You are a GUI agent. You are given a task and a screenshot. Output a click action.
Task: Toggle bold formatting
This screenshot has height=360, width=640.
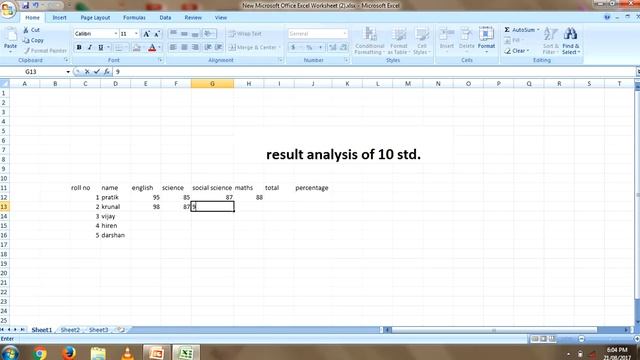tap(79, 48)
